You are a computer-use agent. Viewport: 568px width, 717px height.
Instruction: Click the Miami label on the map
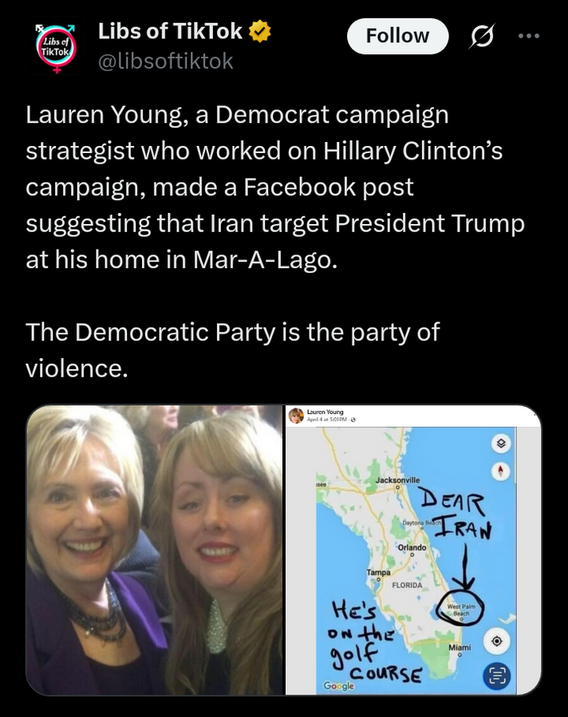[x=459, y=647]
